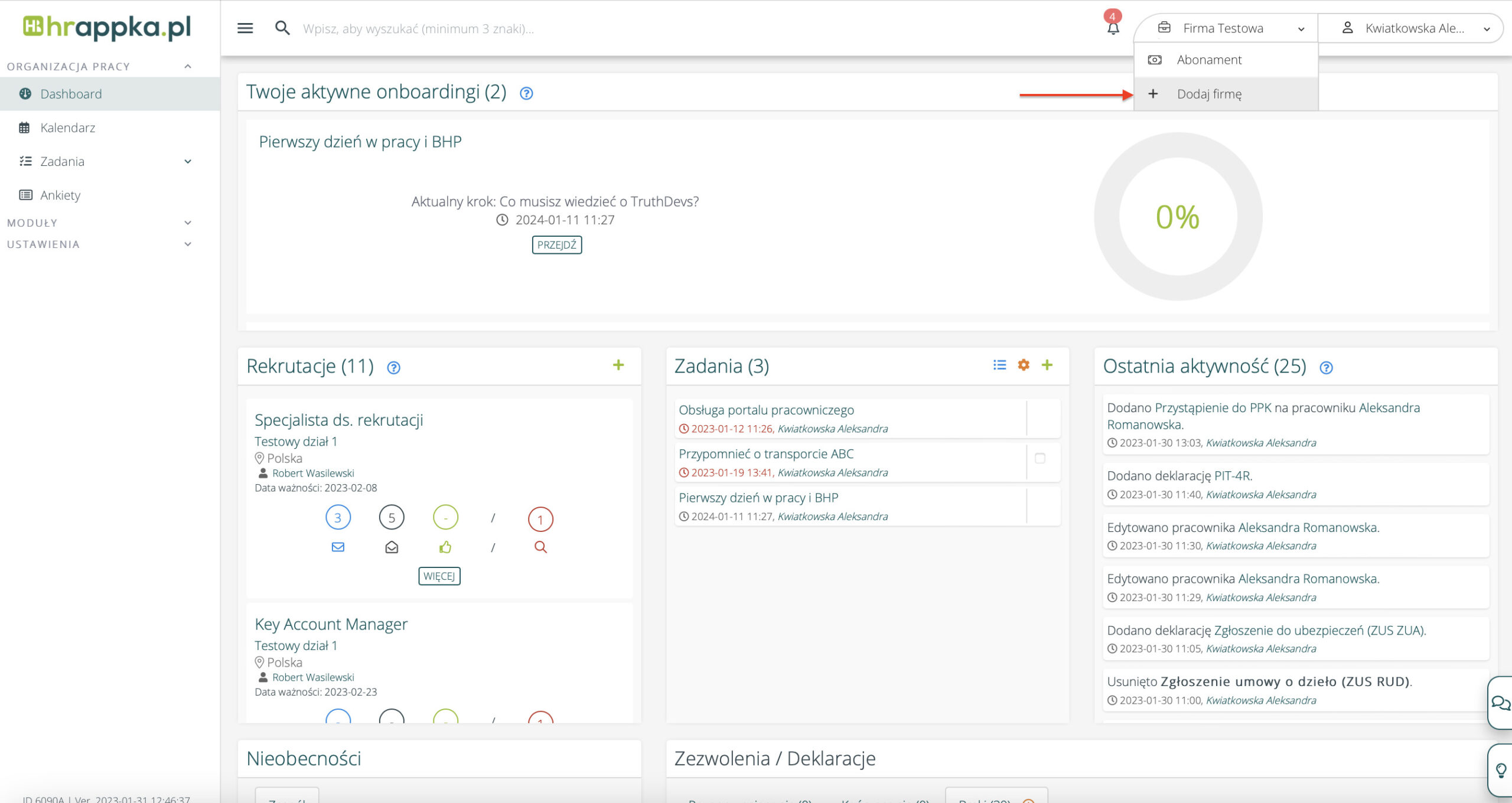Image resolution: width=1512 pixels, height=803 pixels.
Task: Open chat bubble widget icon
Action: [1500, 703]
